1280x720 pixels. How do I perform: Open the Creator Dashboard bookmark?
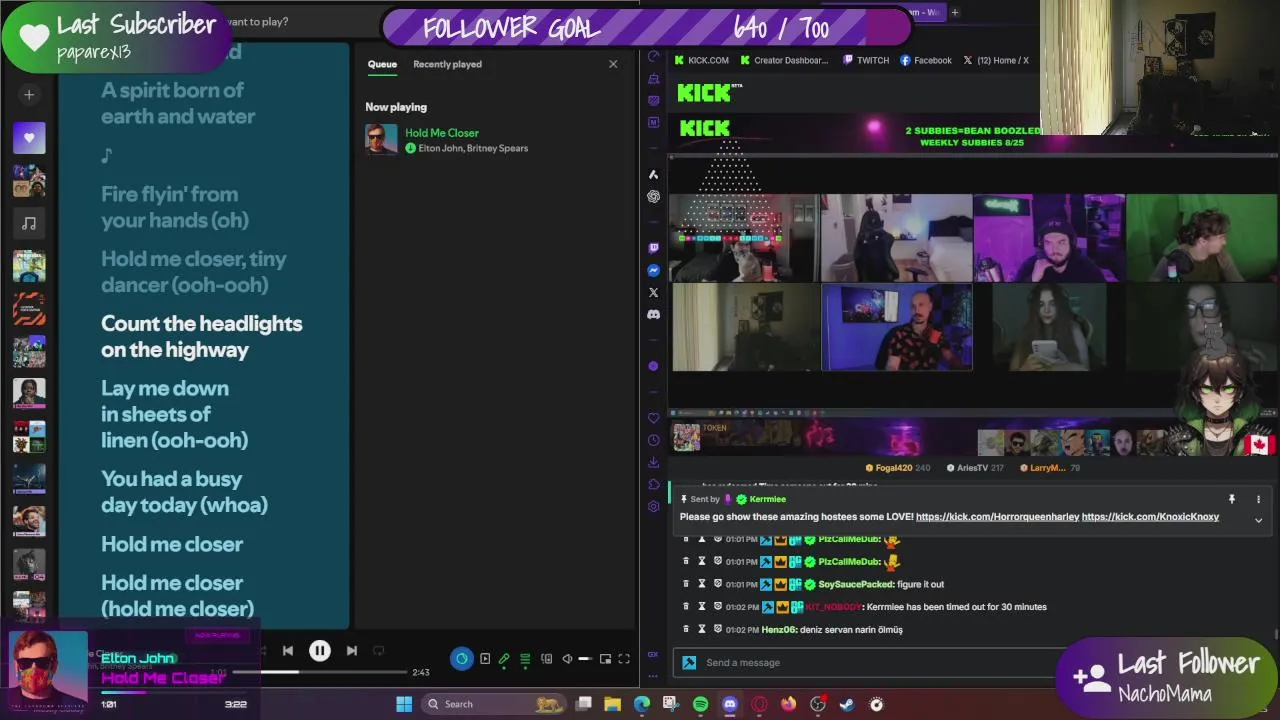tap(784, 60)
